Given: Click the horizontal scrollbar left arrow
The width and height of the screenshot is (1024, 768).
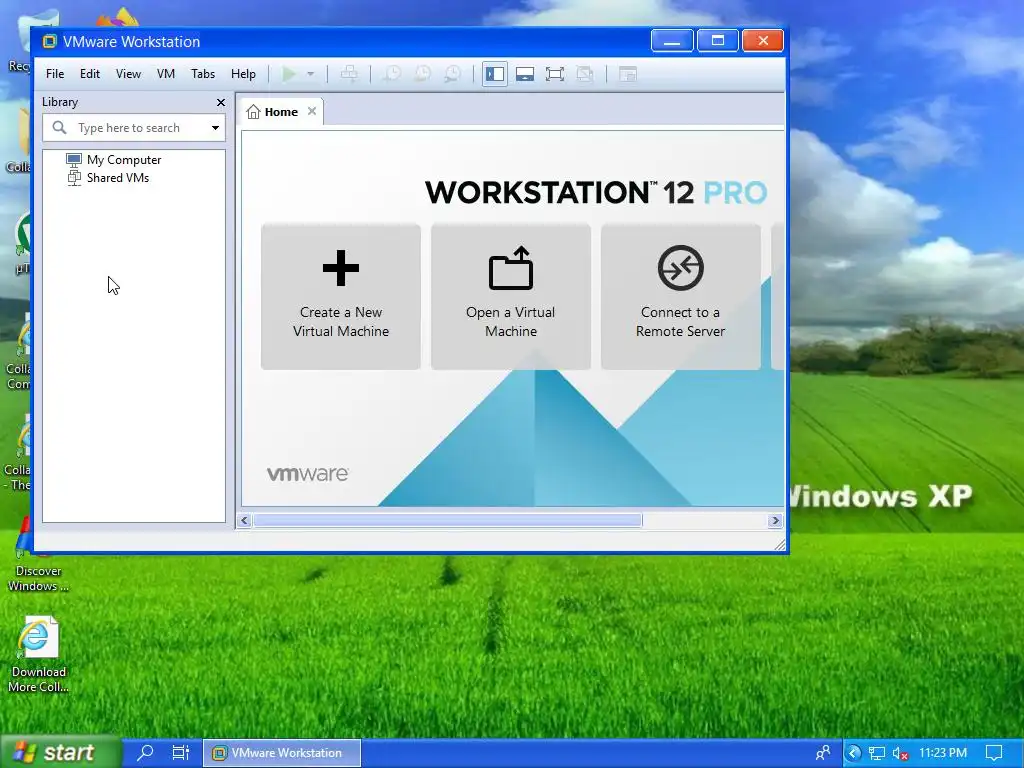Looking at the screenshot, I should click(x=244, y=520).
